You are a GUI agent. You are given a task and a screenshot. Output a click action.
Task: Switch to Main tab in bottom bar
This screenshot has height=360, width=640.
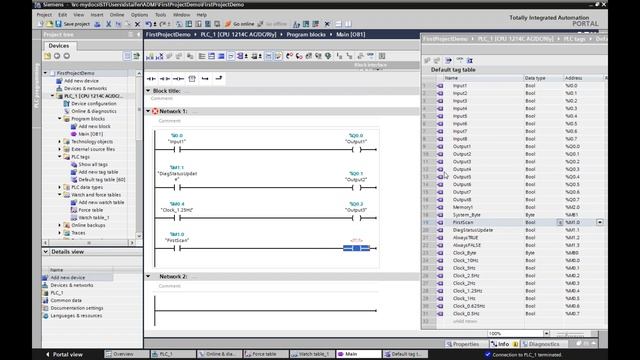[x=358, y=354]
